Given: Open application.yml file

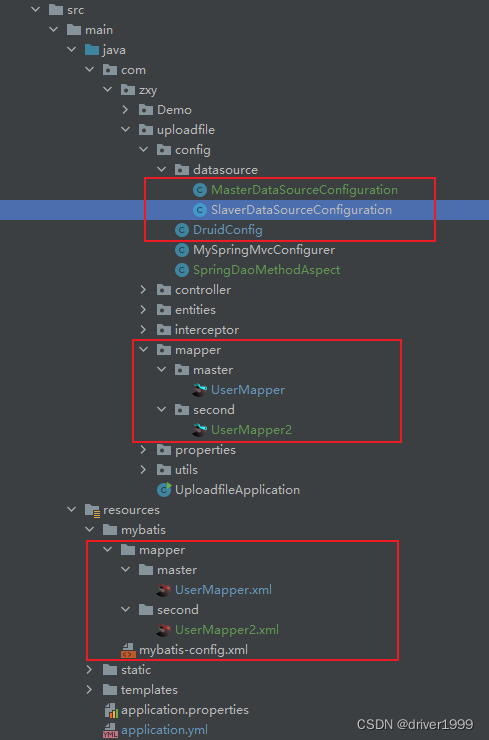Looking at the screenshot, I should pyautogui.click(x=164, y=730).
